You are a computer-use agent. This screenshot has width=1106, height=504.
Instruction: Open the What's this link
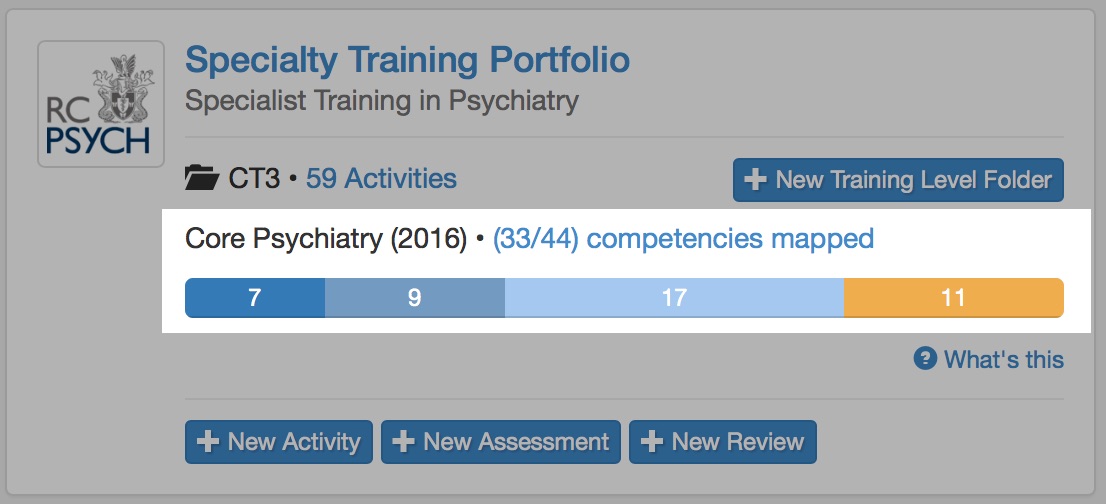(1003, 359)
